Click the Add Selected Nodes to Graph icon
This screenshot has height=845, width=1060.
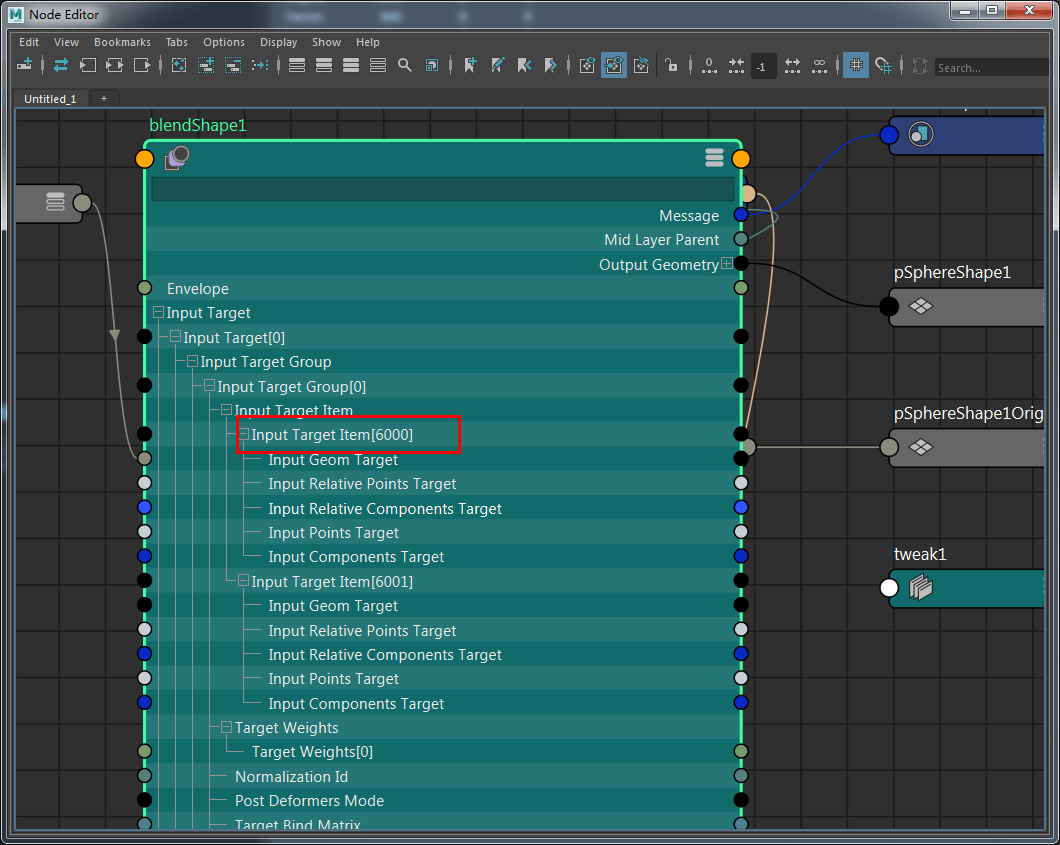pyautogui.click(x=207, y=65)
